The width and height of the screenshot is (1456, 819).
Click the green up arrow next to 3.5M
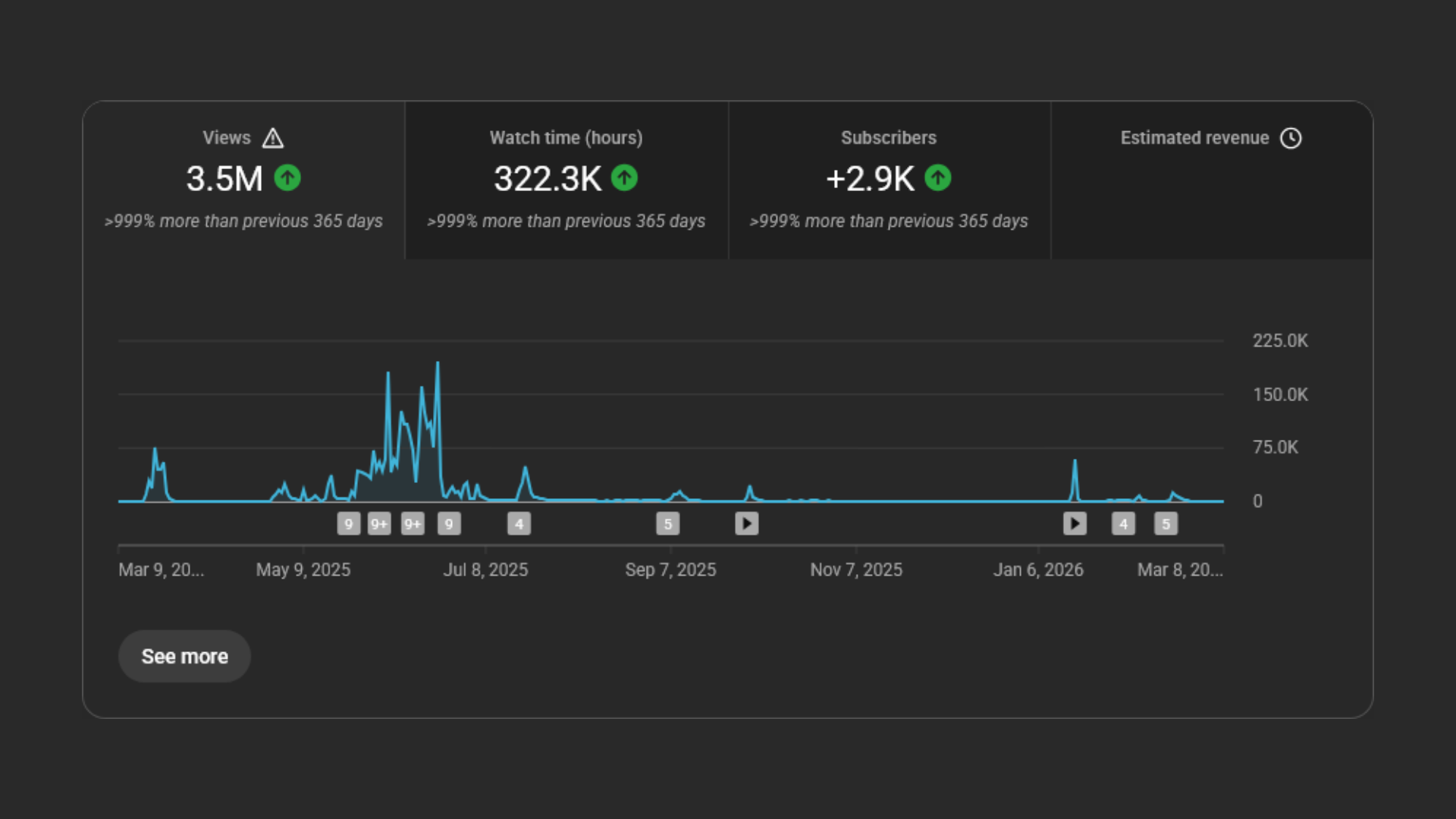[x=287, y=177]
